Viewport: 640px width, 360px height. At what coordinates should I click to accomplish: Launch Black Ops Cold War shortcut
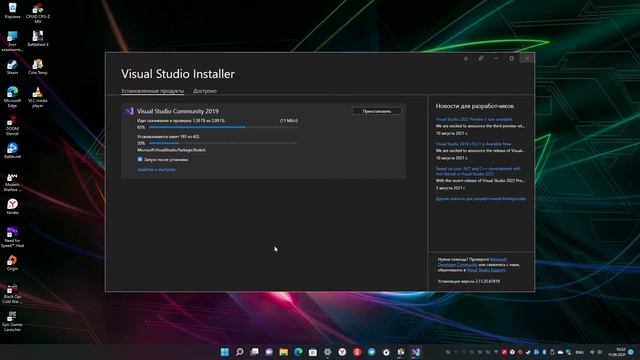[x=12, y=293]
